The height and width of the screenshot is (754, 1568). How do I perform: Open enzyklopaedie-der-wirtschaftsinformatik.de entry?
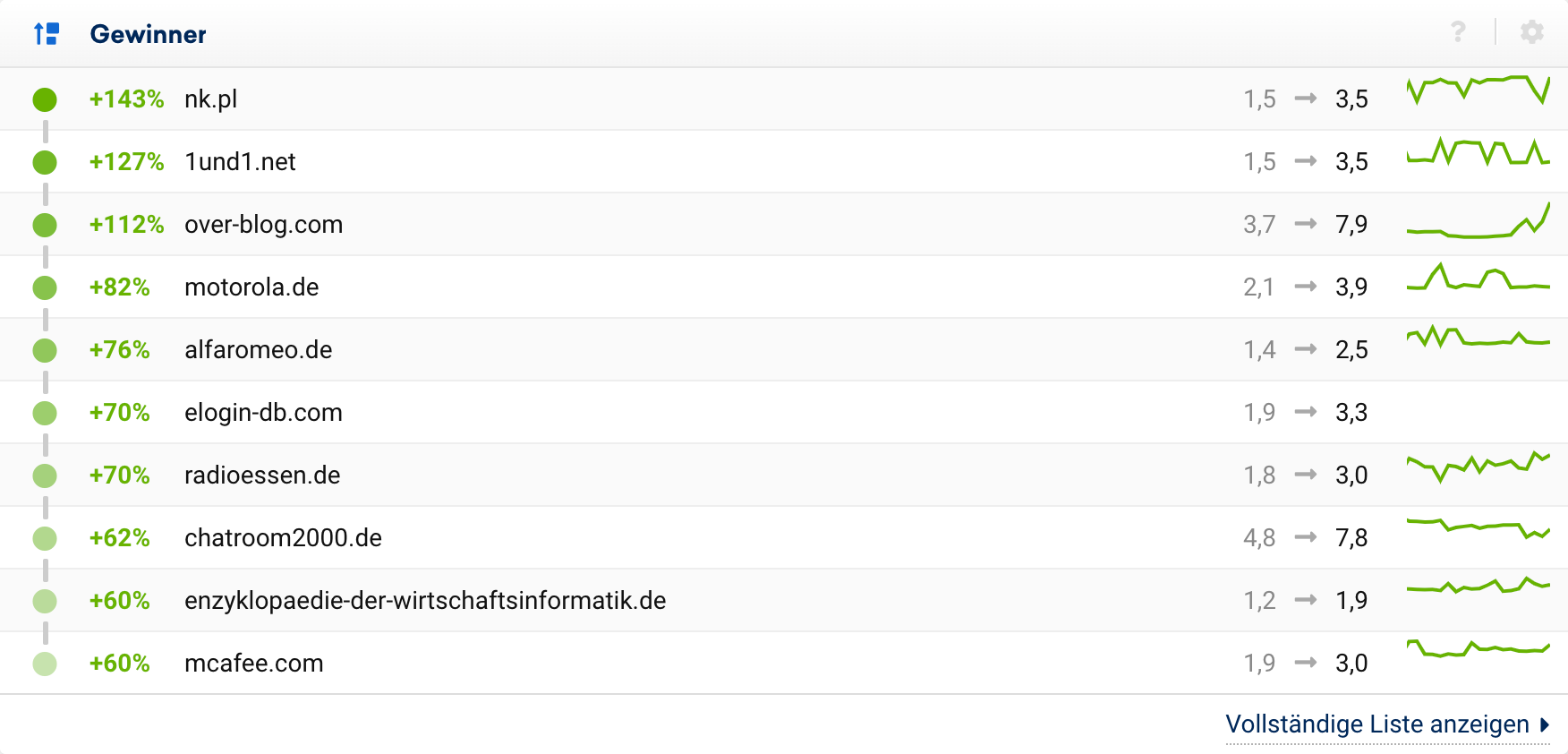(x=425, y=600)
